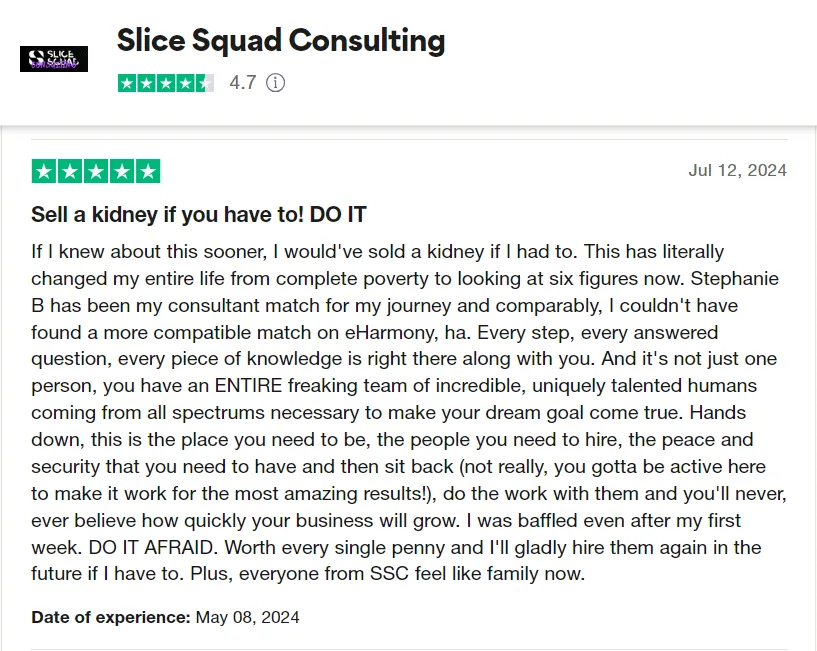Click the May 08, 2024 experience date
Viewport: 817px width, 651px height.
[247, 617]
